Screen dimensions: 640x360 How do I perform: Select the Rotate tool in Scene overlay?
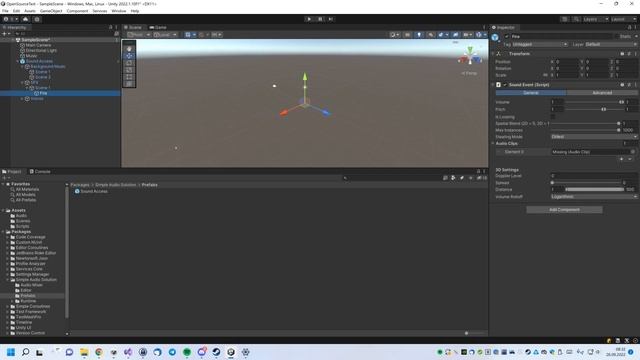[129, 63]
